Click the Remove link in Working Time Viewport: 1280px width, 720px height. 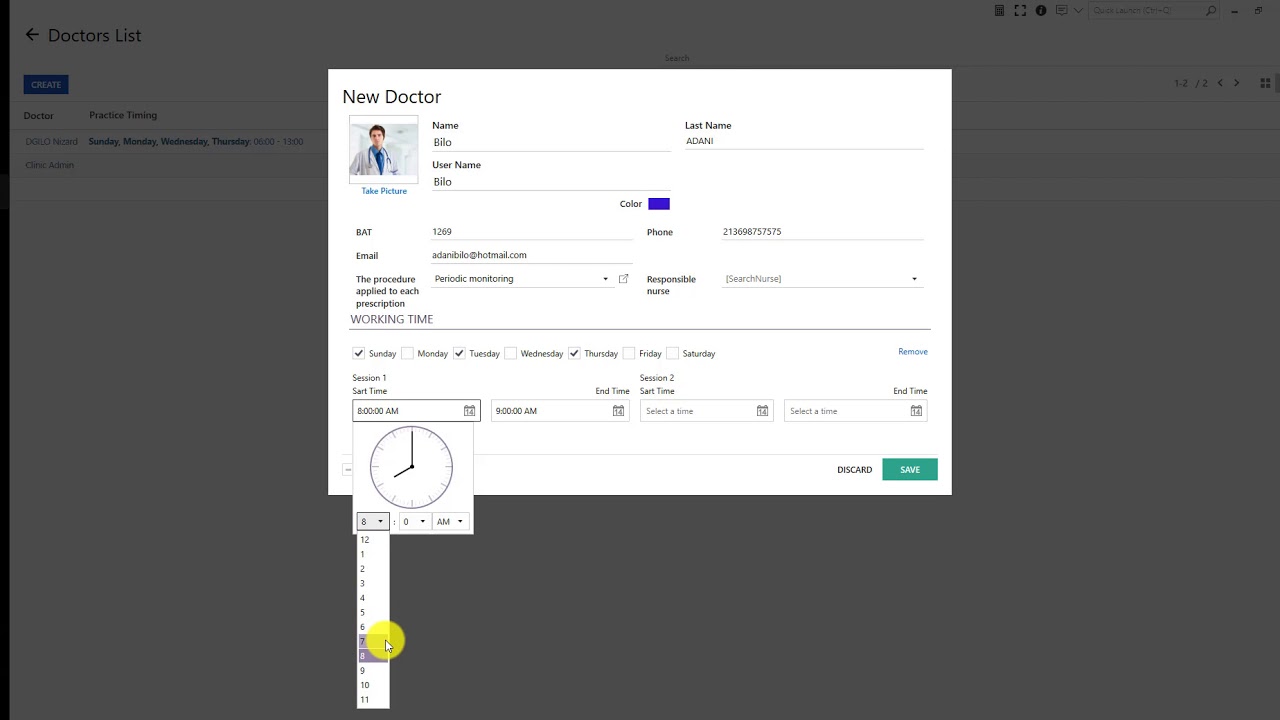[913, 352]
